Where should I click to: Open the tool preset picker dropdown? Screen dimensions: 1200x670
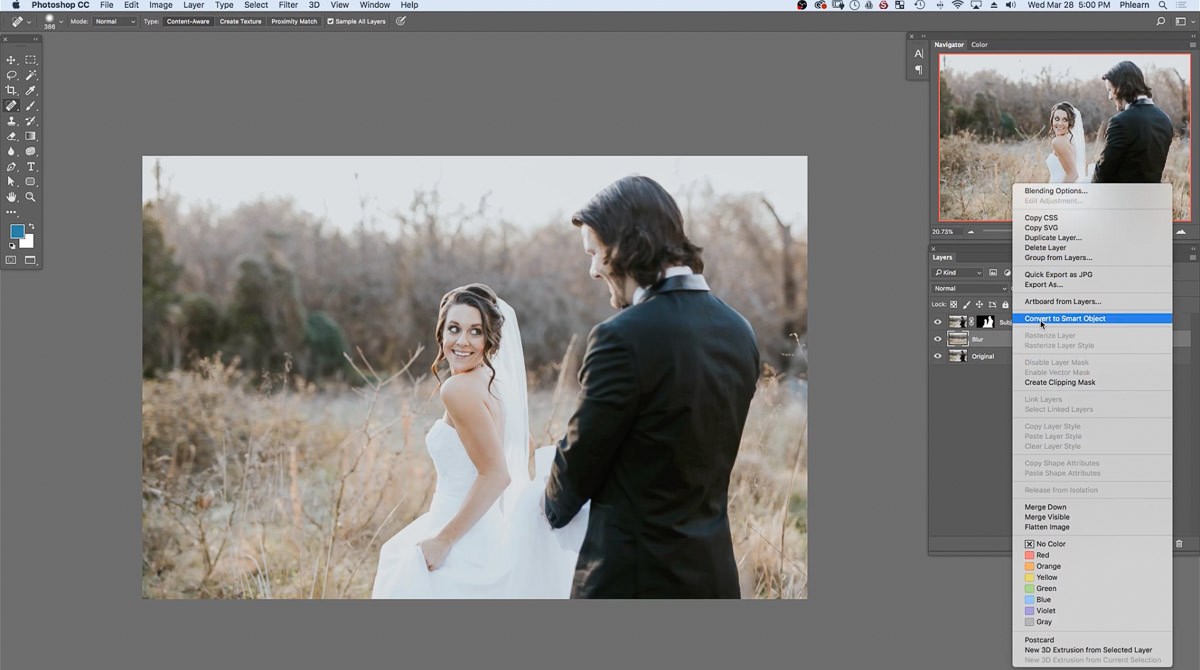click(x=30, y=21)
